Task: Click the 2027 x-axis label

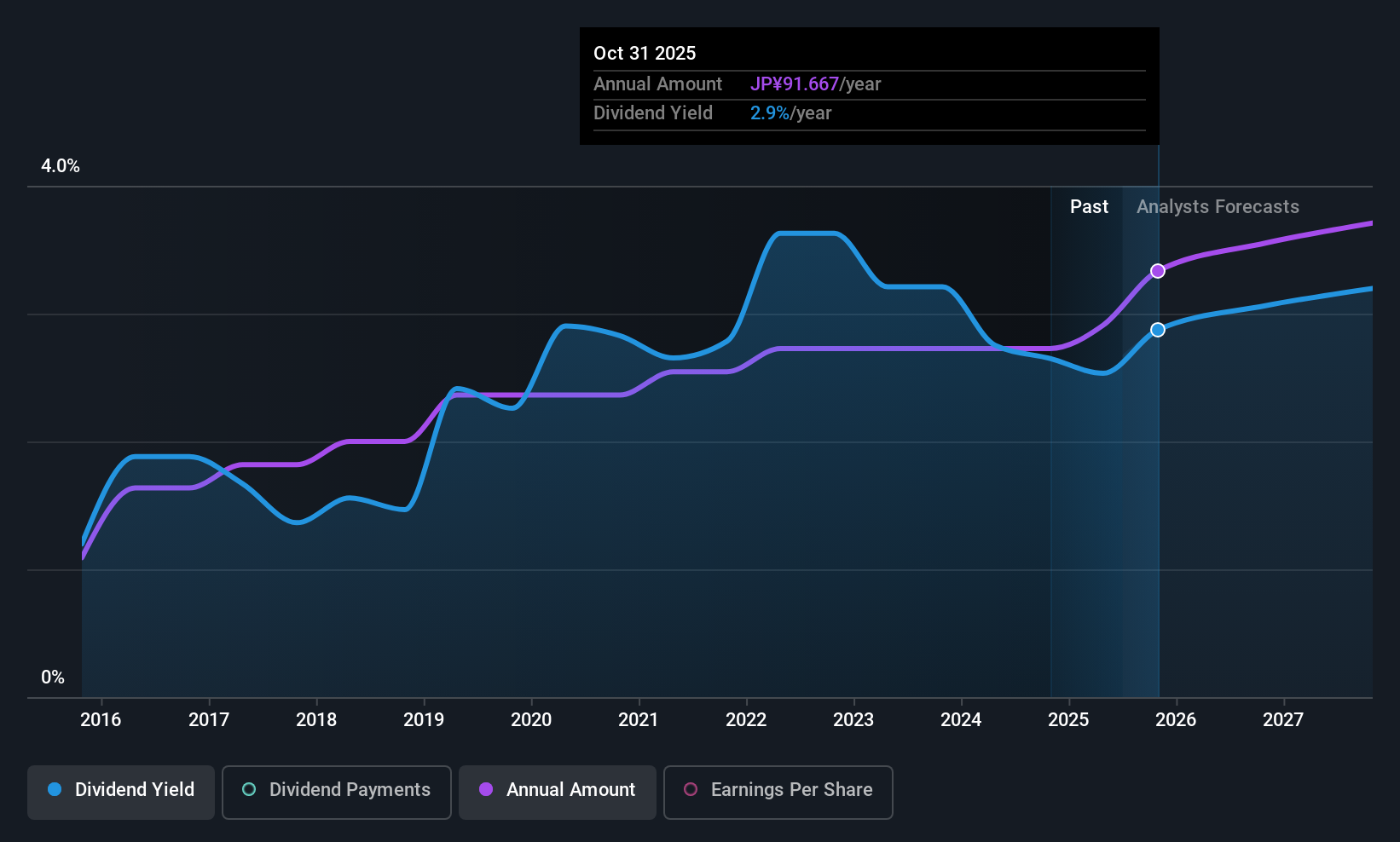Action: pos(1283,720)
